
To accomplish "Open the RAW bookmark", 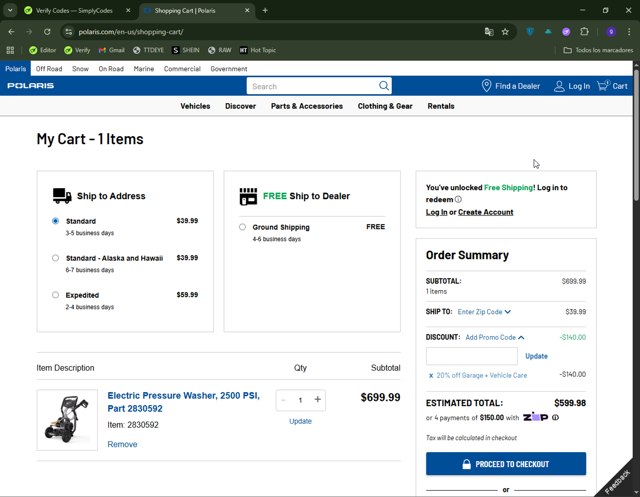I will click(220, 50).
